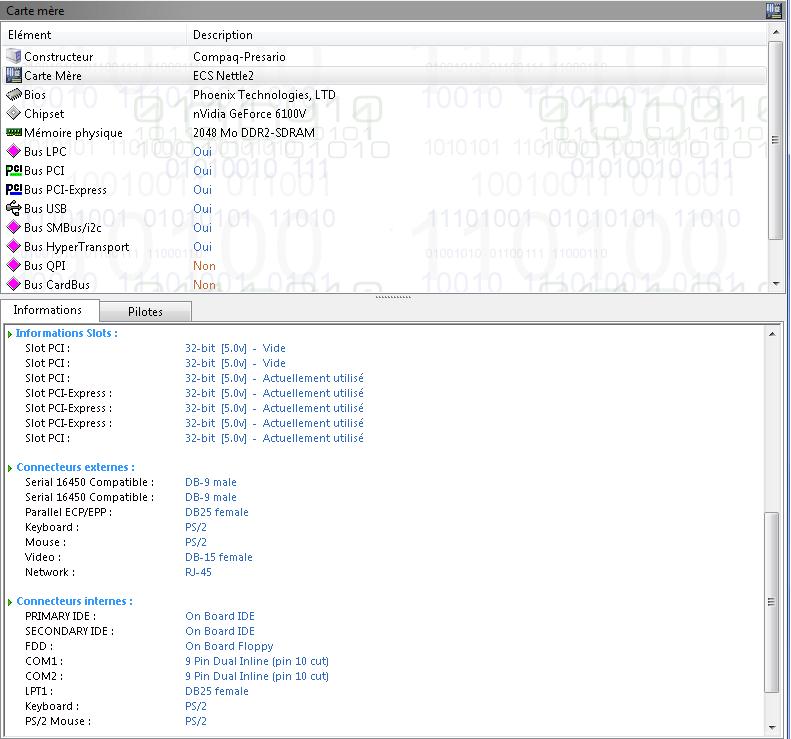Click the COM2 label
Viewport: 791px width, 739px height.
pos(44,676)
